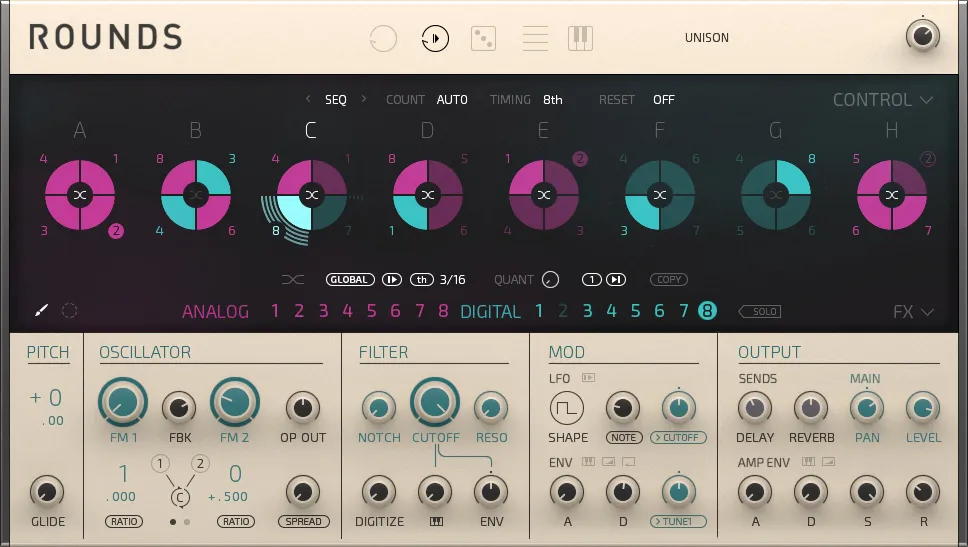The height and width of the screenshot is (547, 968).
Task: Open the RESET OFF value
Action: point(664,100)
